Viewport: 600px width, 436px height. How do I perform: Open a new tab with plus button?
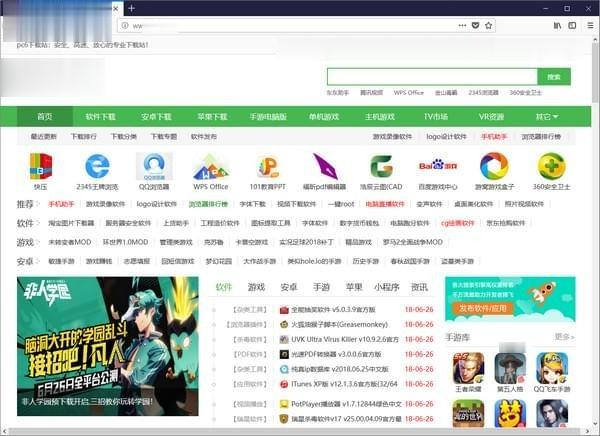(131, 8)
